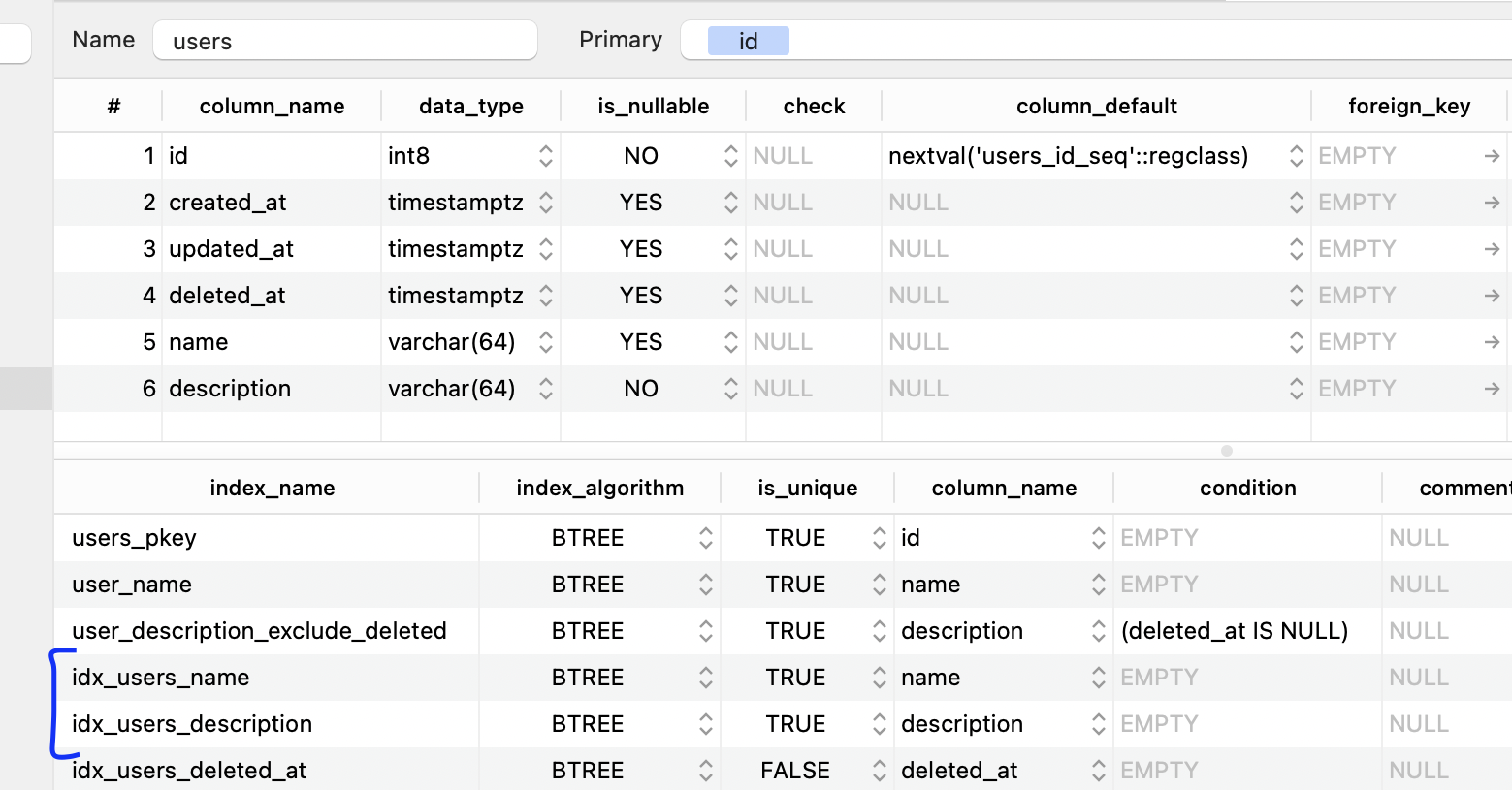
Task: Toggle is_unique for the user_name index
Action: tap(878, 584)
